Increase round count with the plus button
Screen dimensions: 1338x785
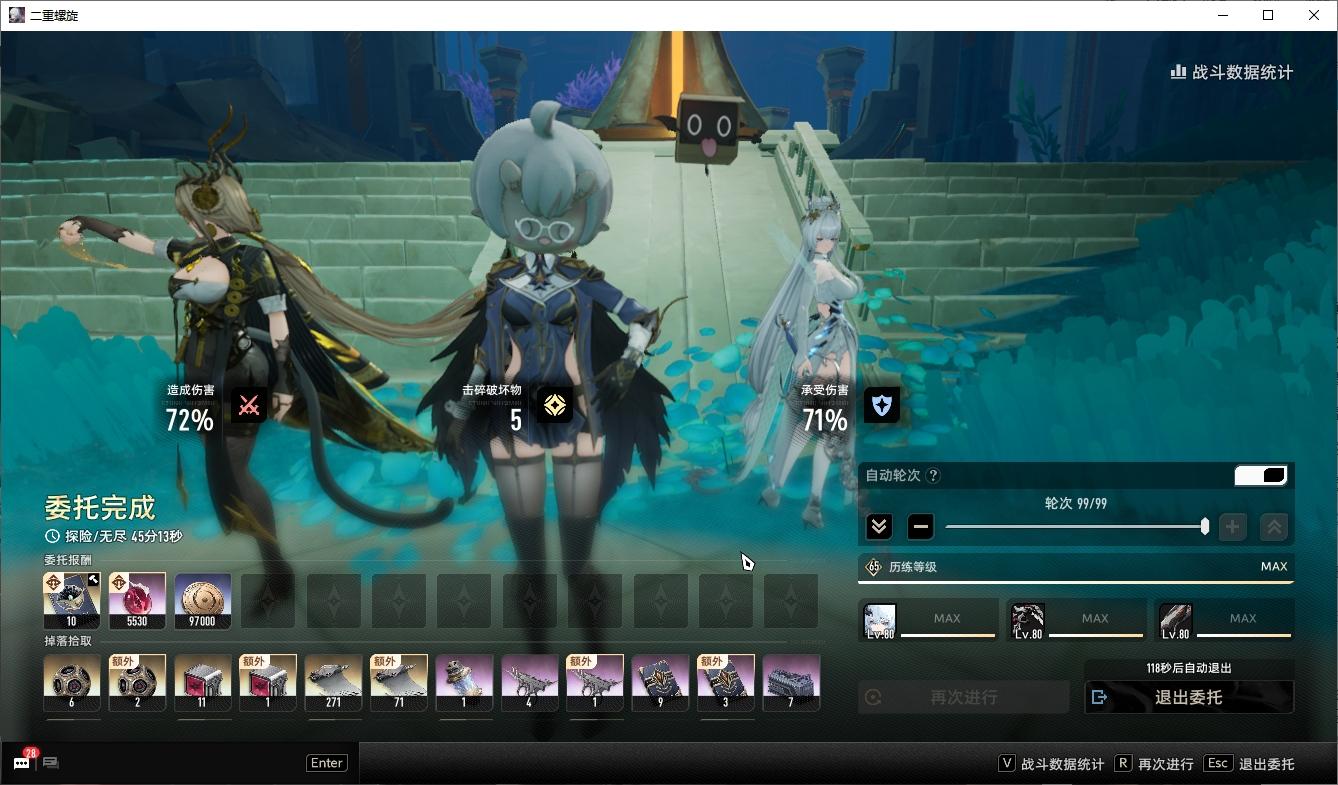[1232, 526]
